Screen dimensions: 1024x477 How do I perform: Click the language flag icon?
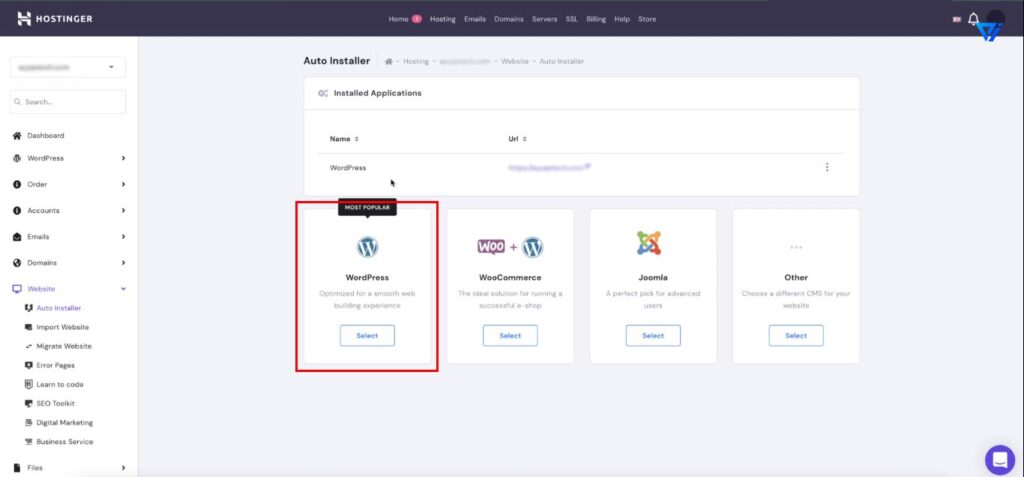(957, 20)
